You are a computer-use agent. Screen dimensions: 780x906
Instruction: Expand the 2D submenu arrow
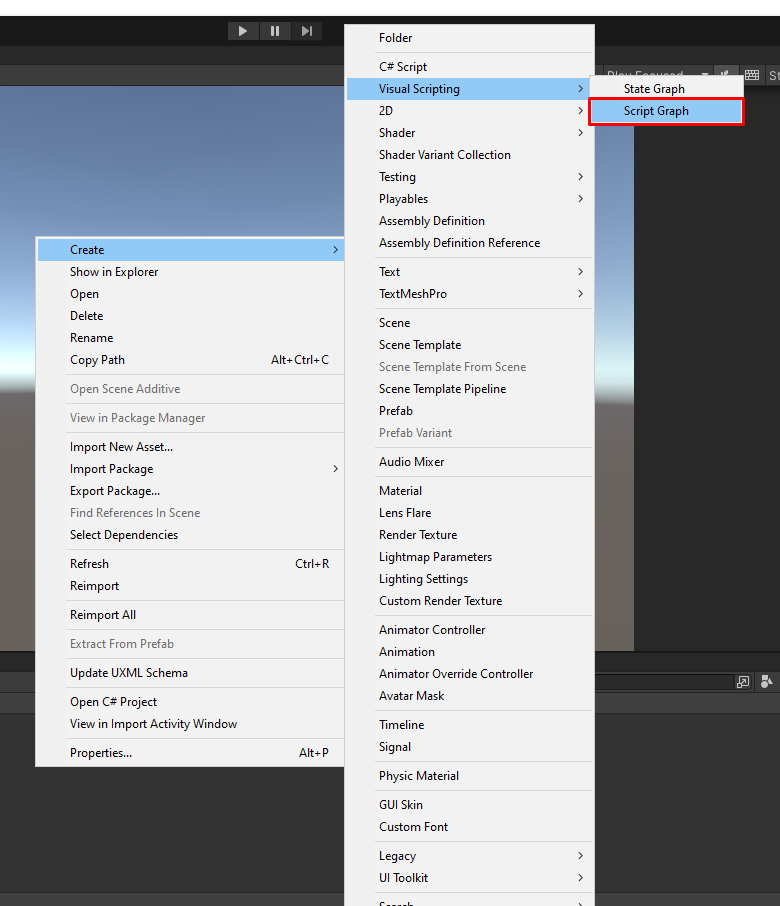coord(580,110)
